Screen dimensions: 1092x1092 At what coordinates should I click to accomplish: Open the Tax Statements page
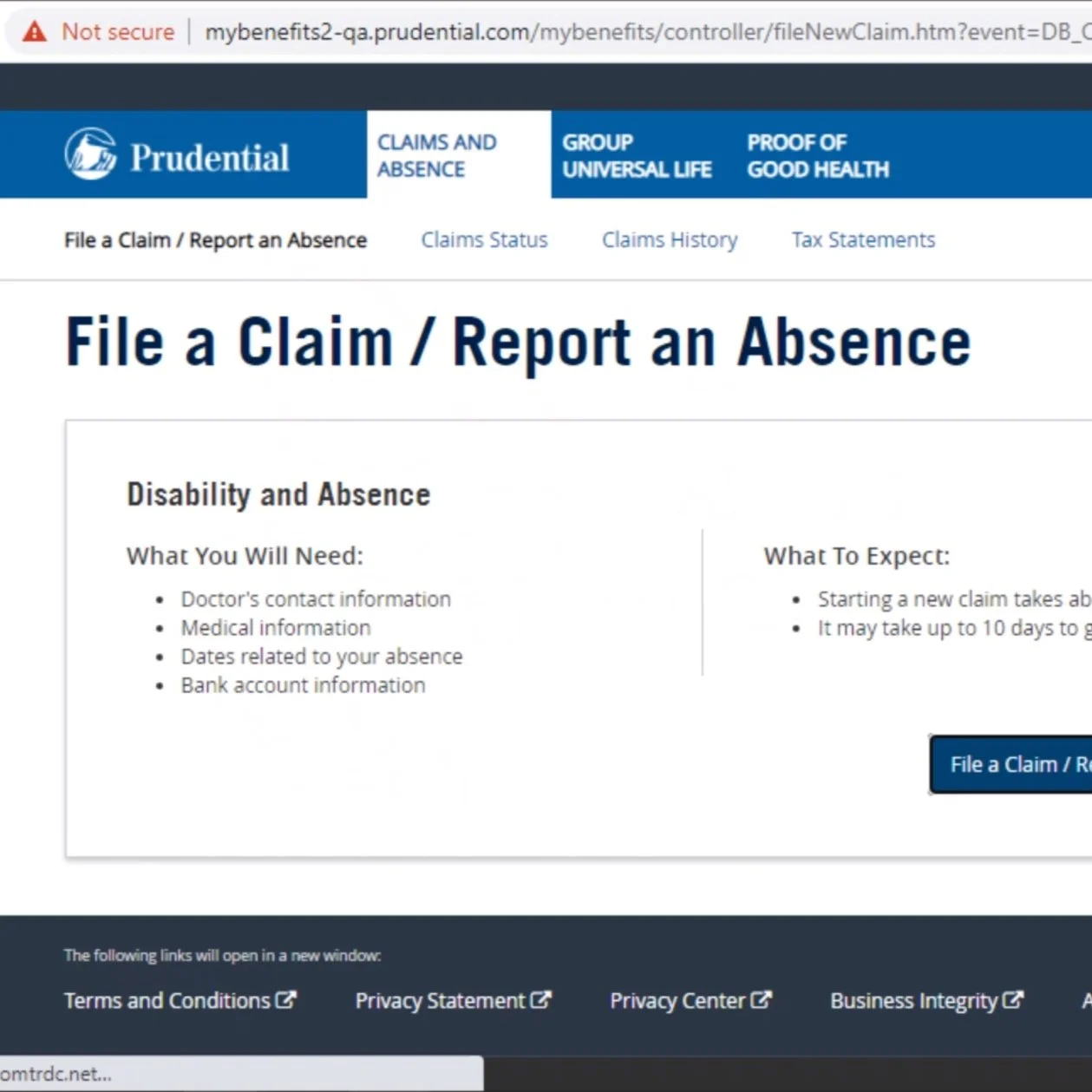863,239
